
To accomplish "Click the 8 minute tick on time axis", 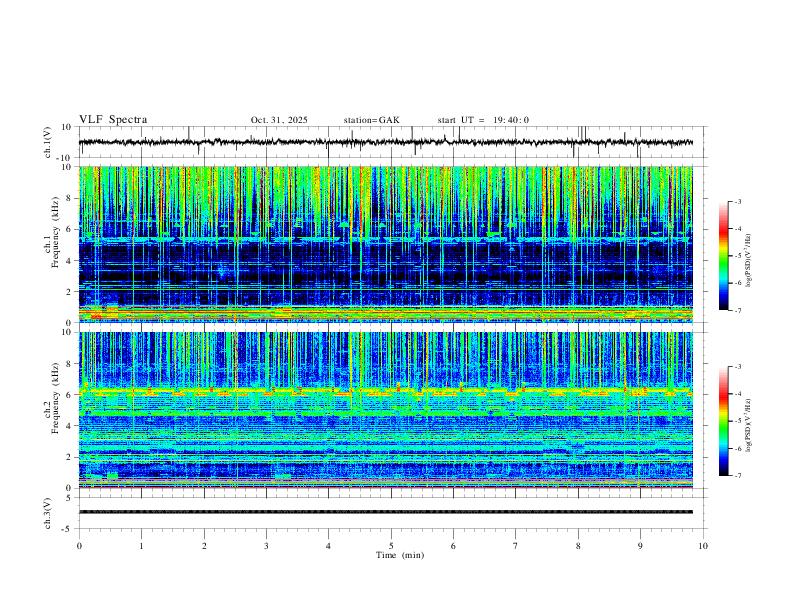I will click(578, 546).
